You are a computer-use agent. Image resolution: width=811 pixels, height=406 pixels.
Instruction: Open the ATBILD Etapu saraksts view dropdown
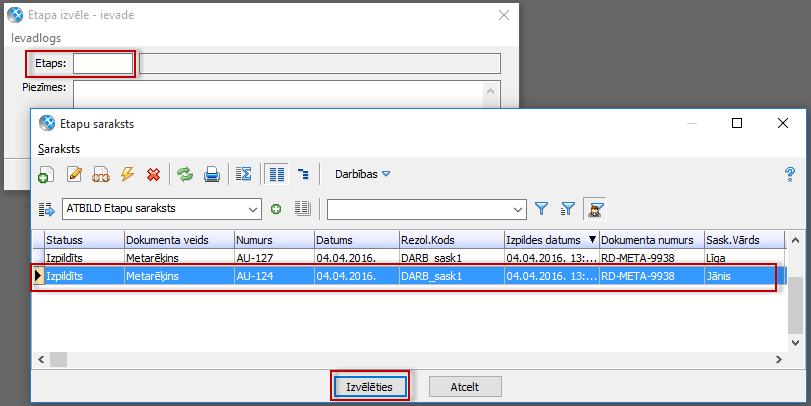point(252,209)
